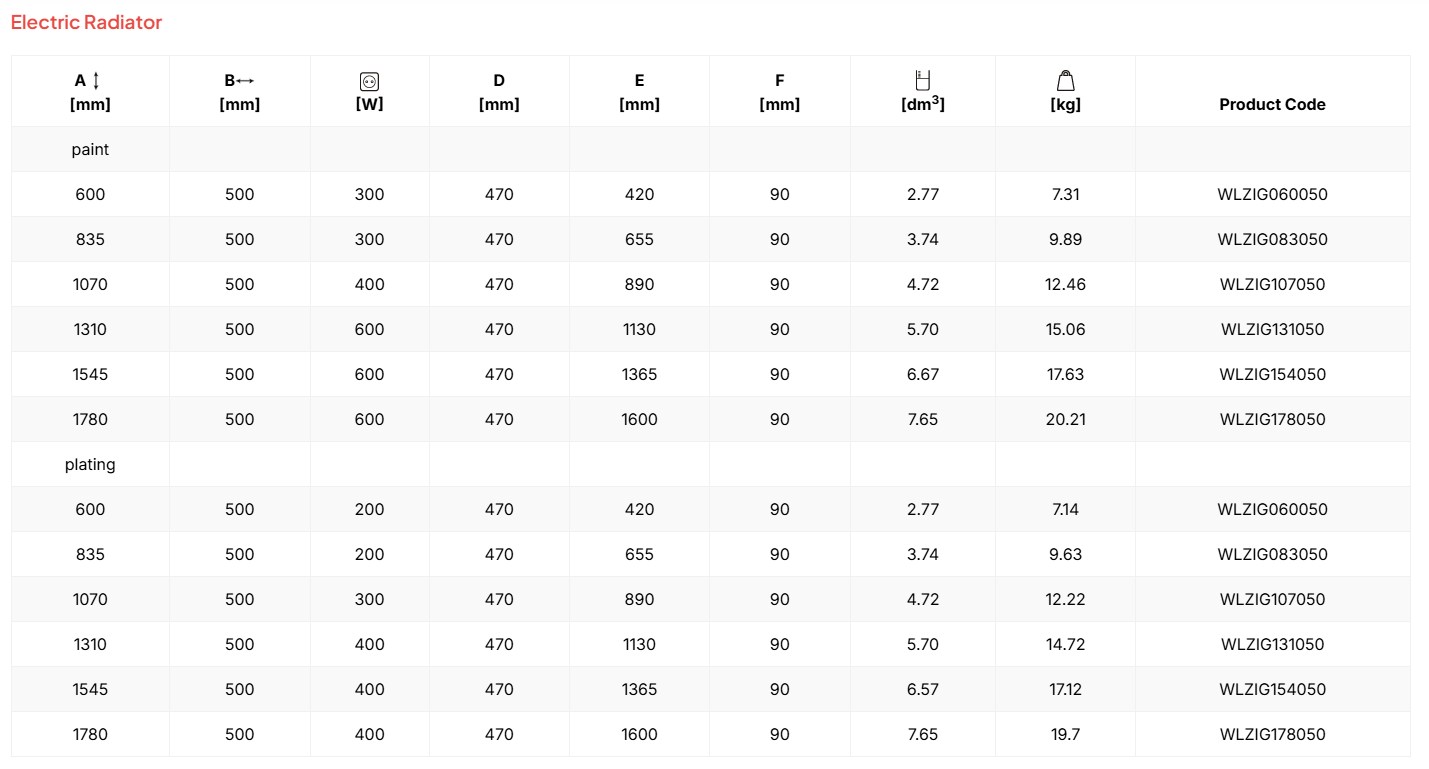Select the Electric Radiator heading
The height and width of the screenshot is (769, 1429).
tap(86, 22)
